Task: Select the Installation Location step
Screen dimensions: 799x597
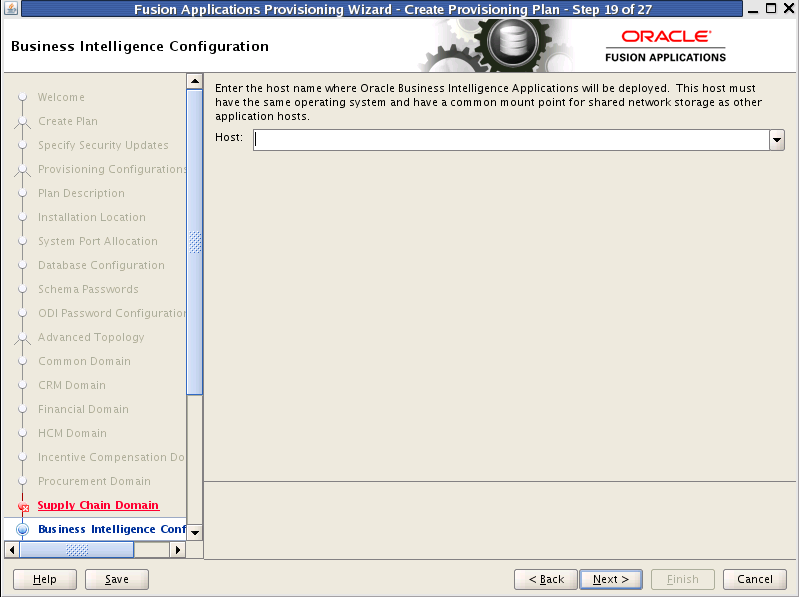Action: coord(92,217)
